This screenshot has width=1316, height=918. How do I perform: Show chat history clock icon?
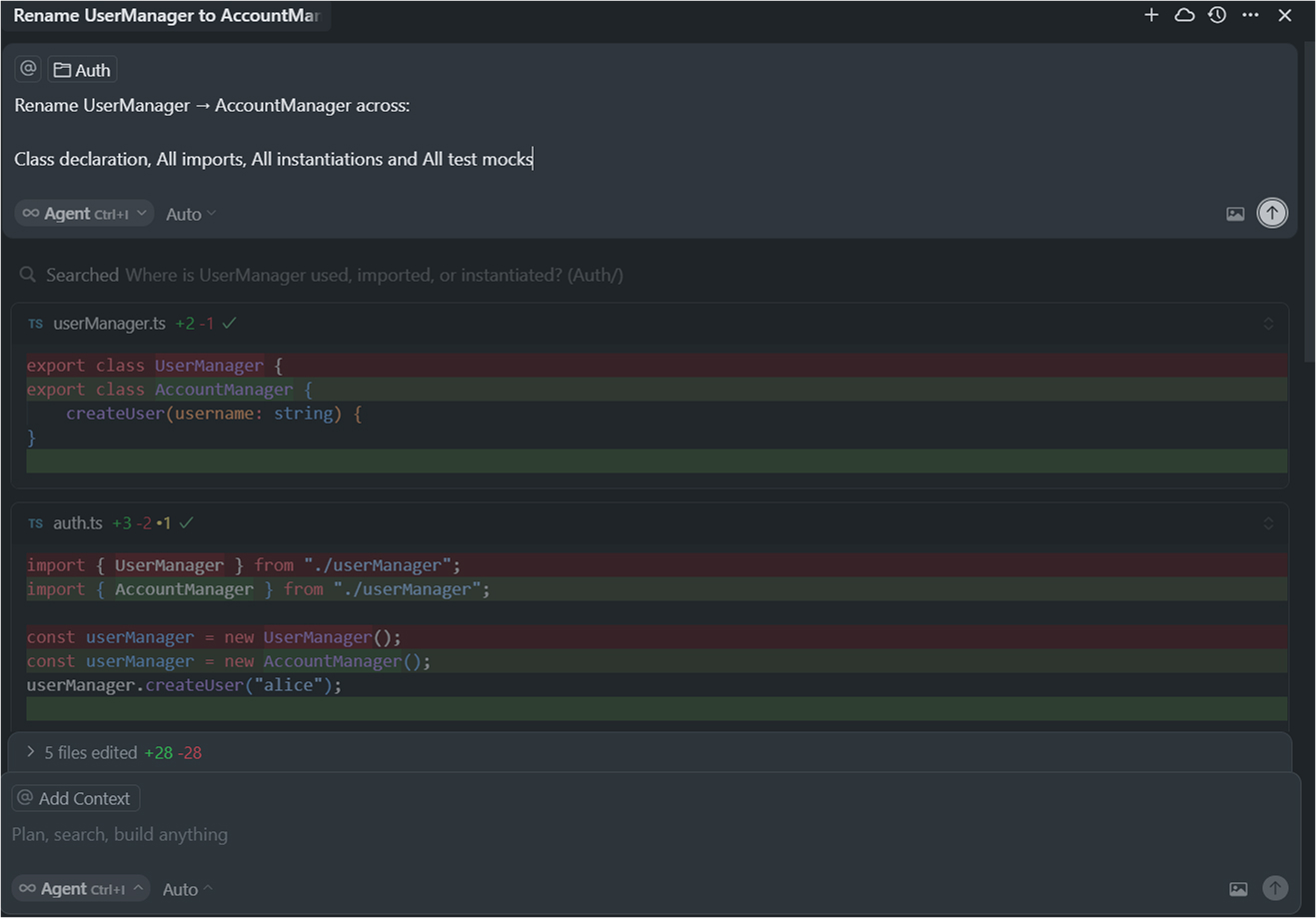point(1217,15)
